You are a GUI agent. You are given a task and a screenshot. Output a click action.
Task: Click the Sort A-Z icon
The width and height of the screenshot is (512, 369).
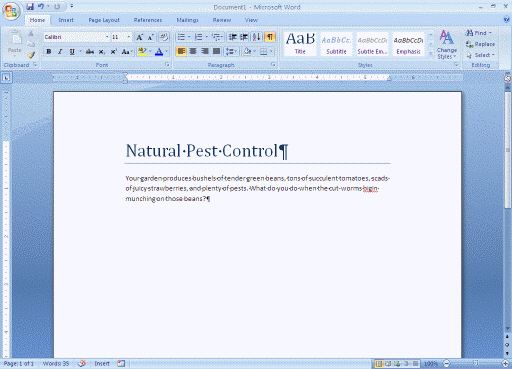click(256, 37)
